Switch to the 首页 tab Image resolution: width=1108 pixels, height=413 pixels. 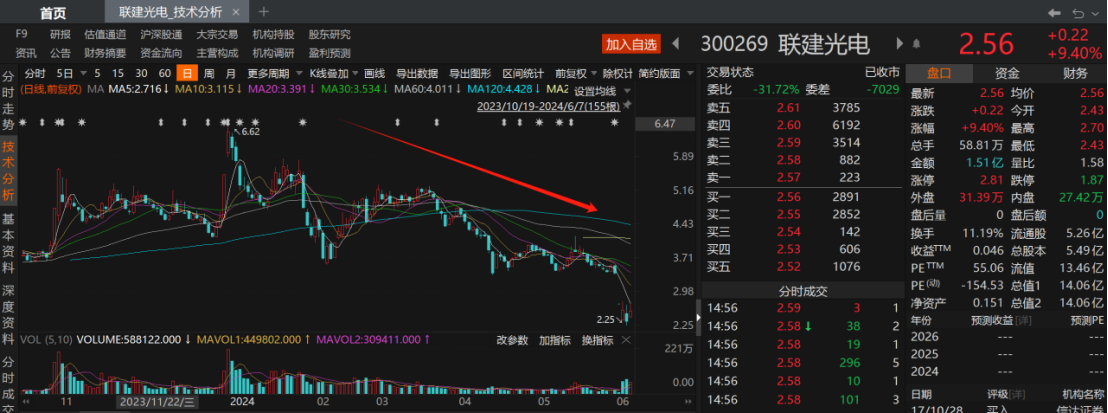click(52, 13)
